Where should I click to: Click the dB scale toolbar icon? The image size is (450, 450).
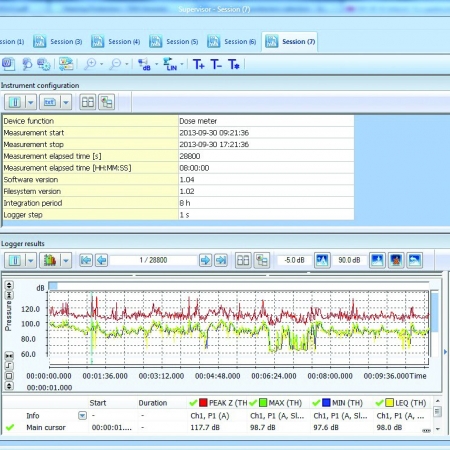click(144, 64)
